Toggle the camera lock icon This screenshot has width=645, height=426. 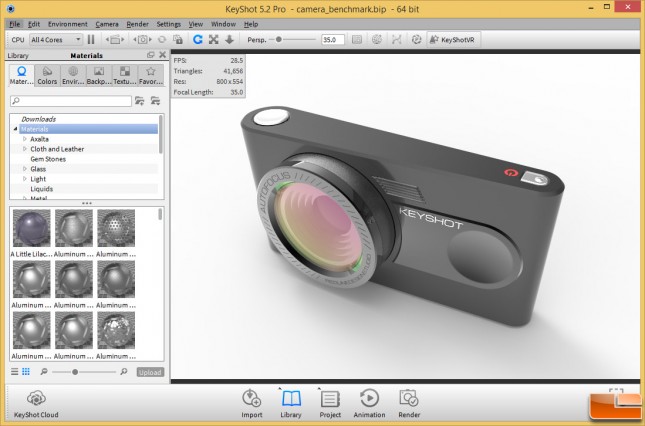[x=178, y=39]
